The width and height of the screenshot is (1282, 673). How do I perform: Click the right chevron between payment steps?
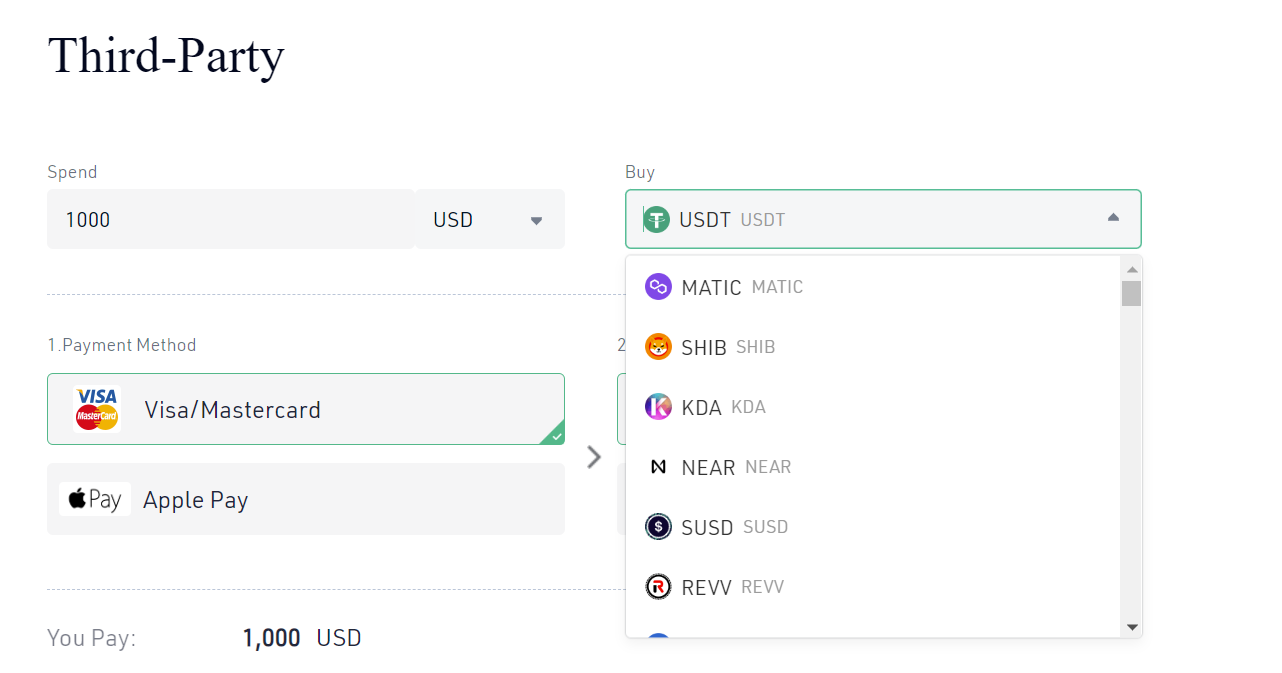594,457
